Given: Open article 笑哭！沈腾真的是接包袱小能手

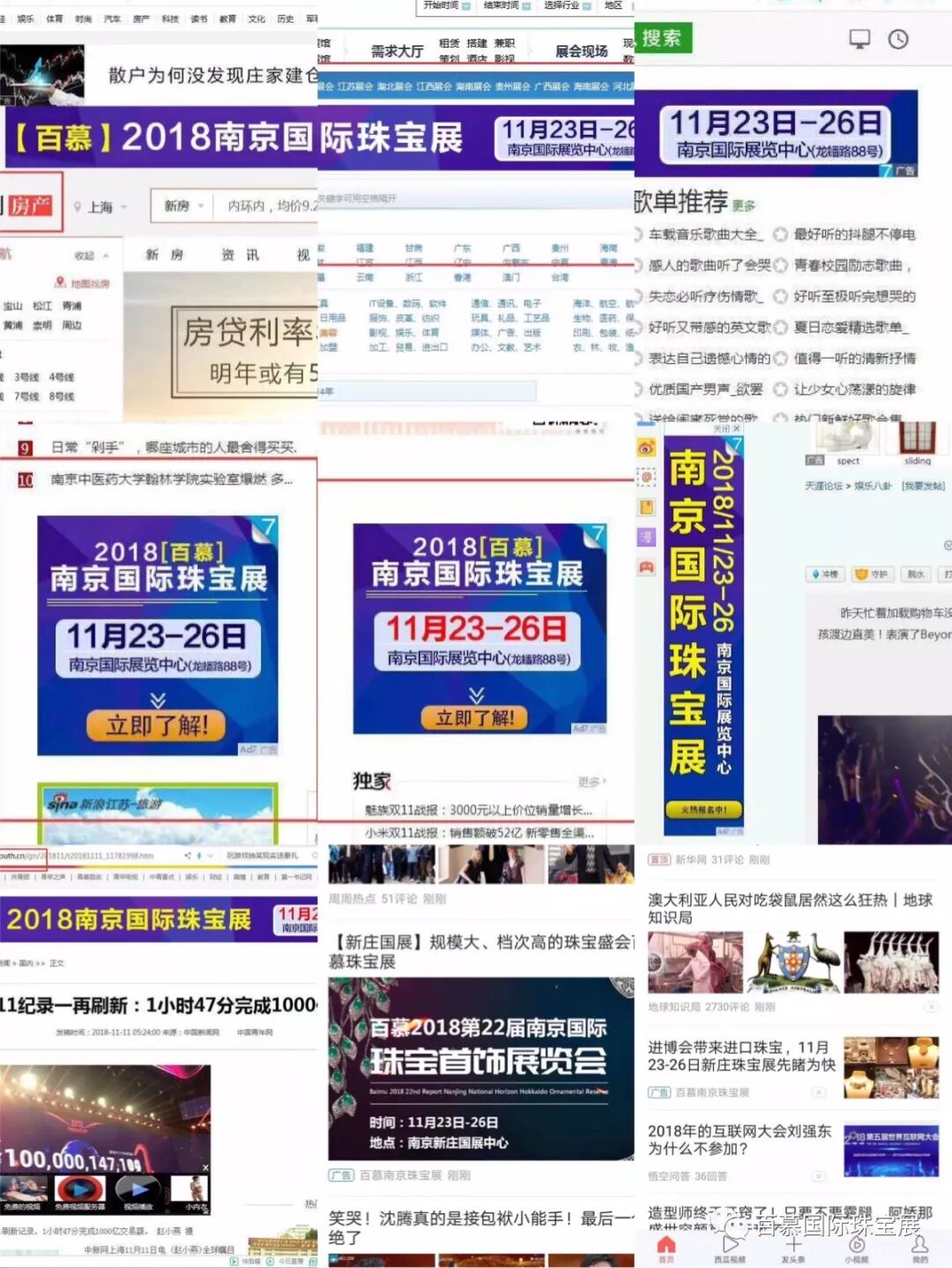Looking at the screenshot, I should click(x=481, y=1227).
